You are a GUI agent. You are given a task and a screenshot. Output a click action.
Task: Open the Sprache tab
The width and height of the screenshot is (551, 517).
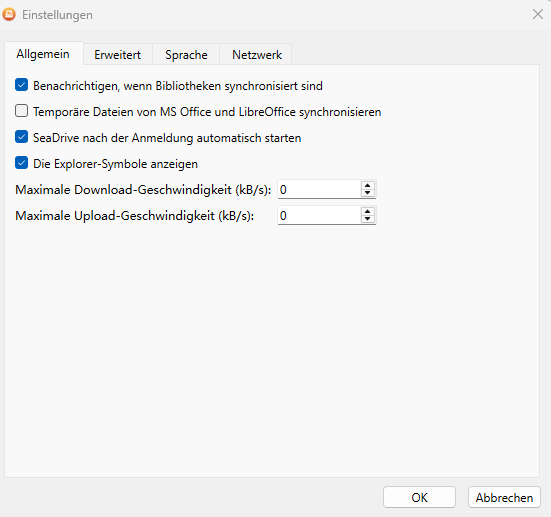click(x=186, y=55)
